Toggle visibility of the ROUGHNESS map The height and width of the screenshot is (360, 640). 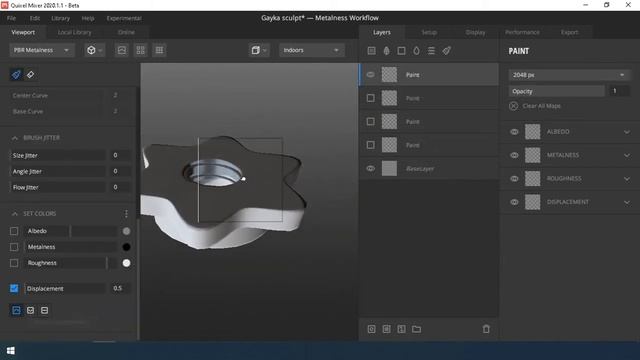[514, 179]
